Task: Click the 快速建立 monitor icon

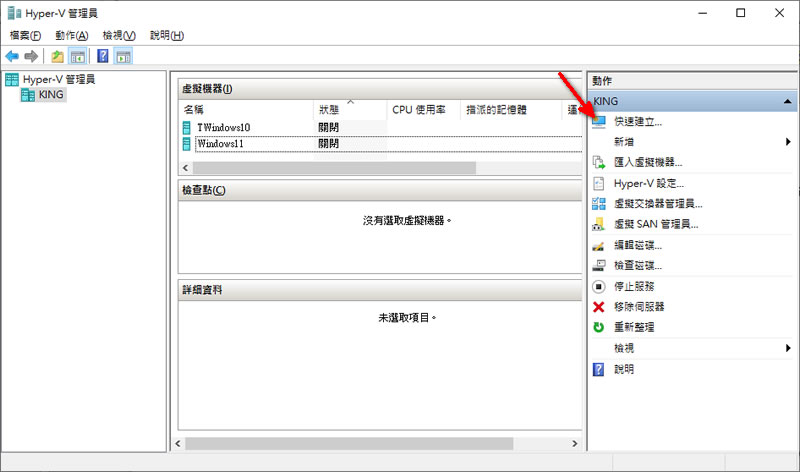Action: [599, 122]
